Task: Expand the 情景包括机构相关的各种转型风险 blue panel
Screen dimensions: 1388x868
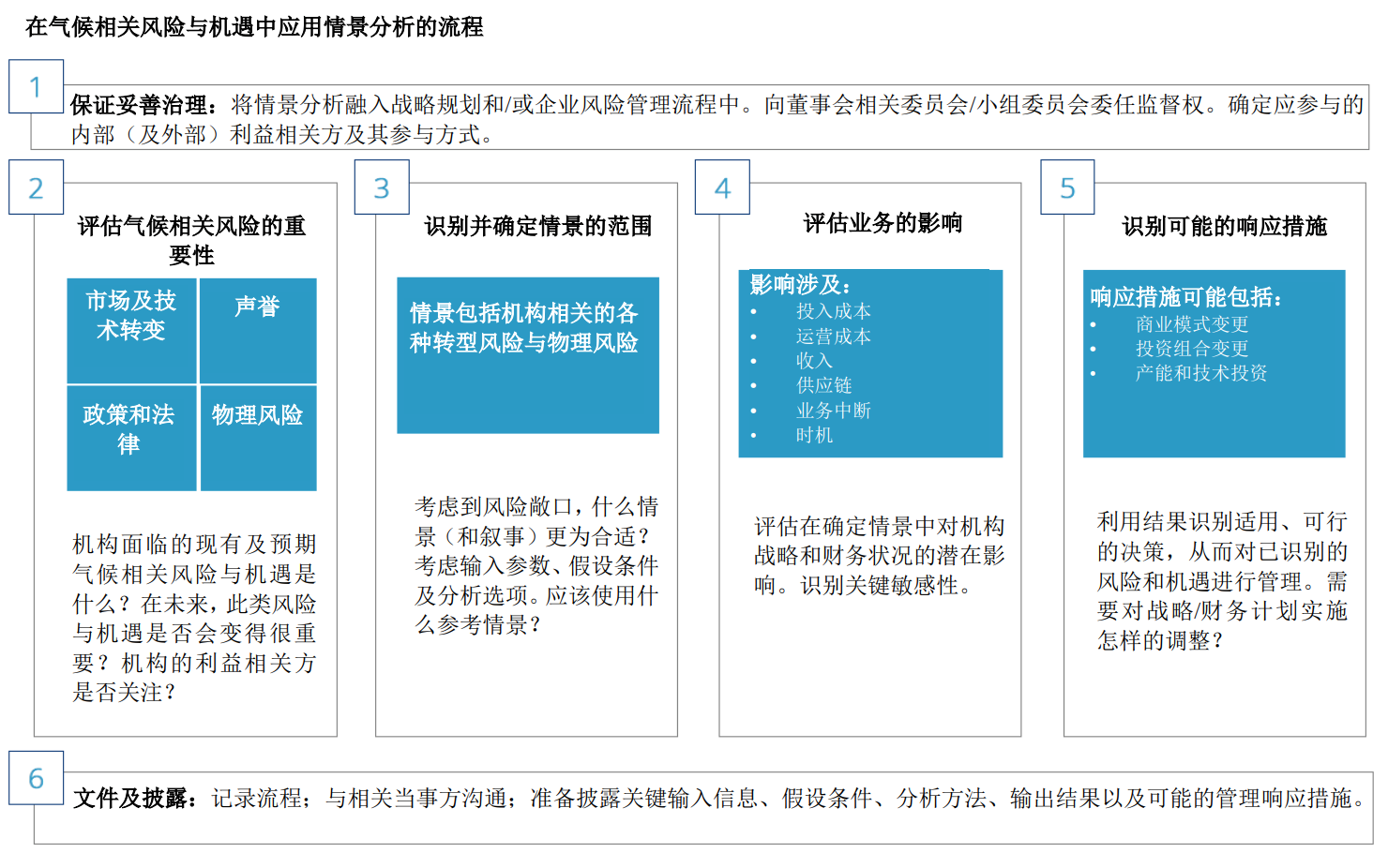Action: (x=528, y=356)
